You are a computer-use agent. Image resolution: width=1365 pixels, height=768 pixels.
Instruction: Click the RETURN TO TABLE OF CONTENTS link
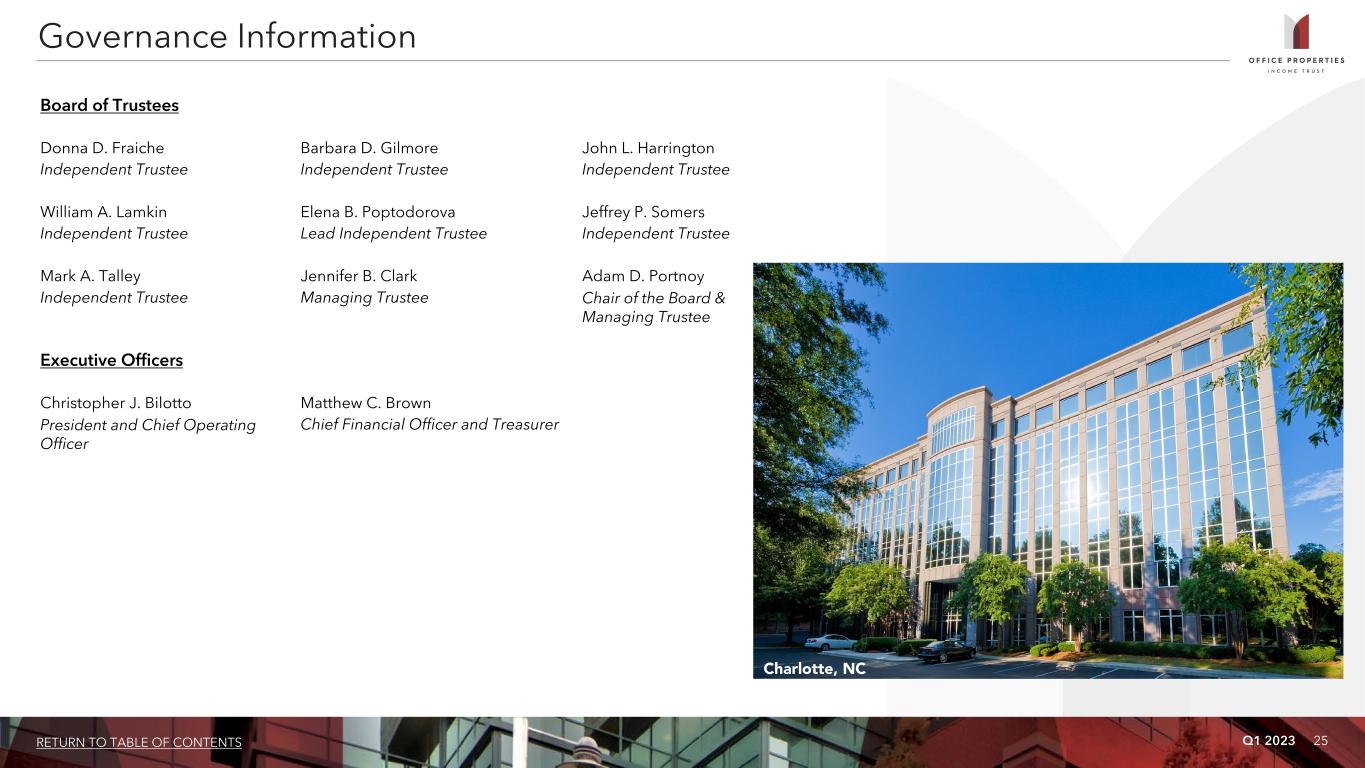coord(139,742)
